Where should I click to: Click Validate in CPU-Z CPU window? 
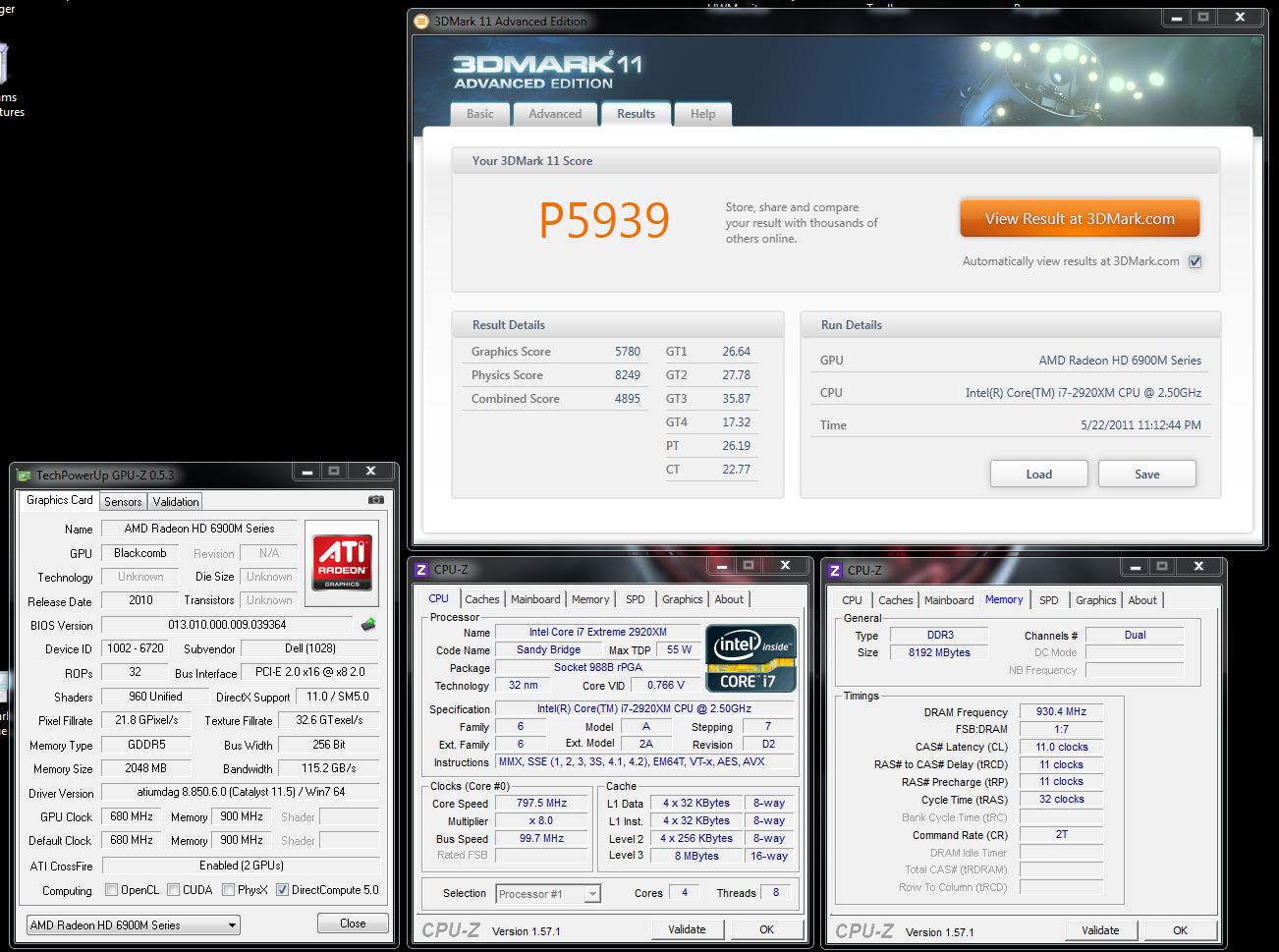(687, 929)
